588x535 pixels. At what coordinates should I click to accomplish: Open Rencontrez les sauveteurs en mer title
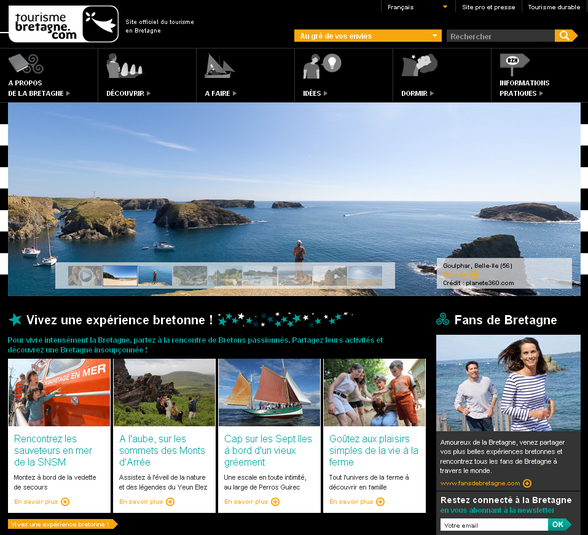tap(53, 450)
